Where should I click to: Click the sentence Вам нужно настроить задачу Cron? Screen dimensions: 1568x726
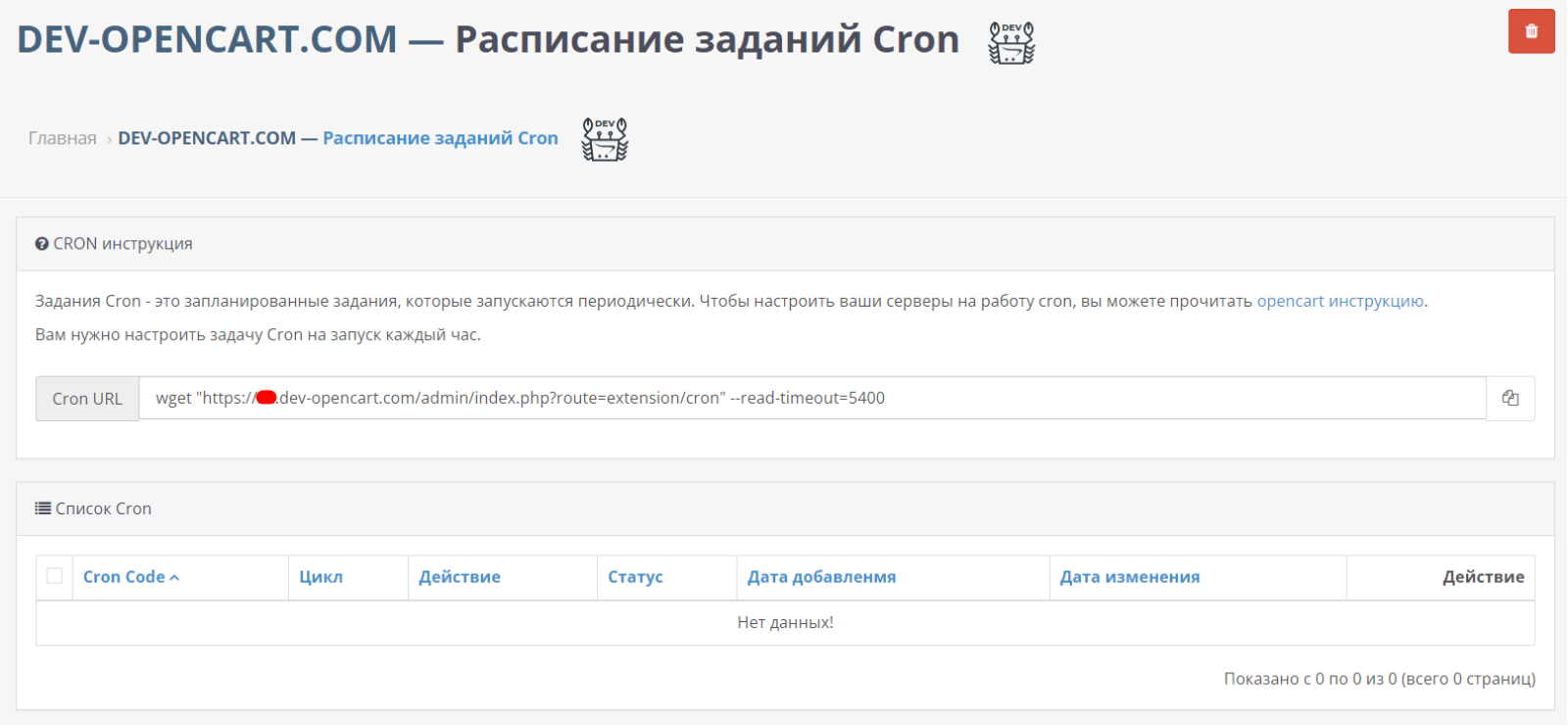[258, 334]
